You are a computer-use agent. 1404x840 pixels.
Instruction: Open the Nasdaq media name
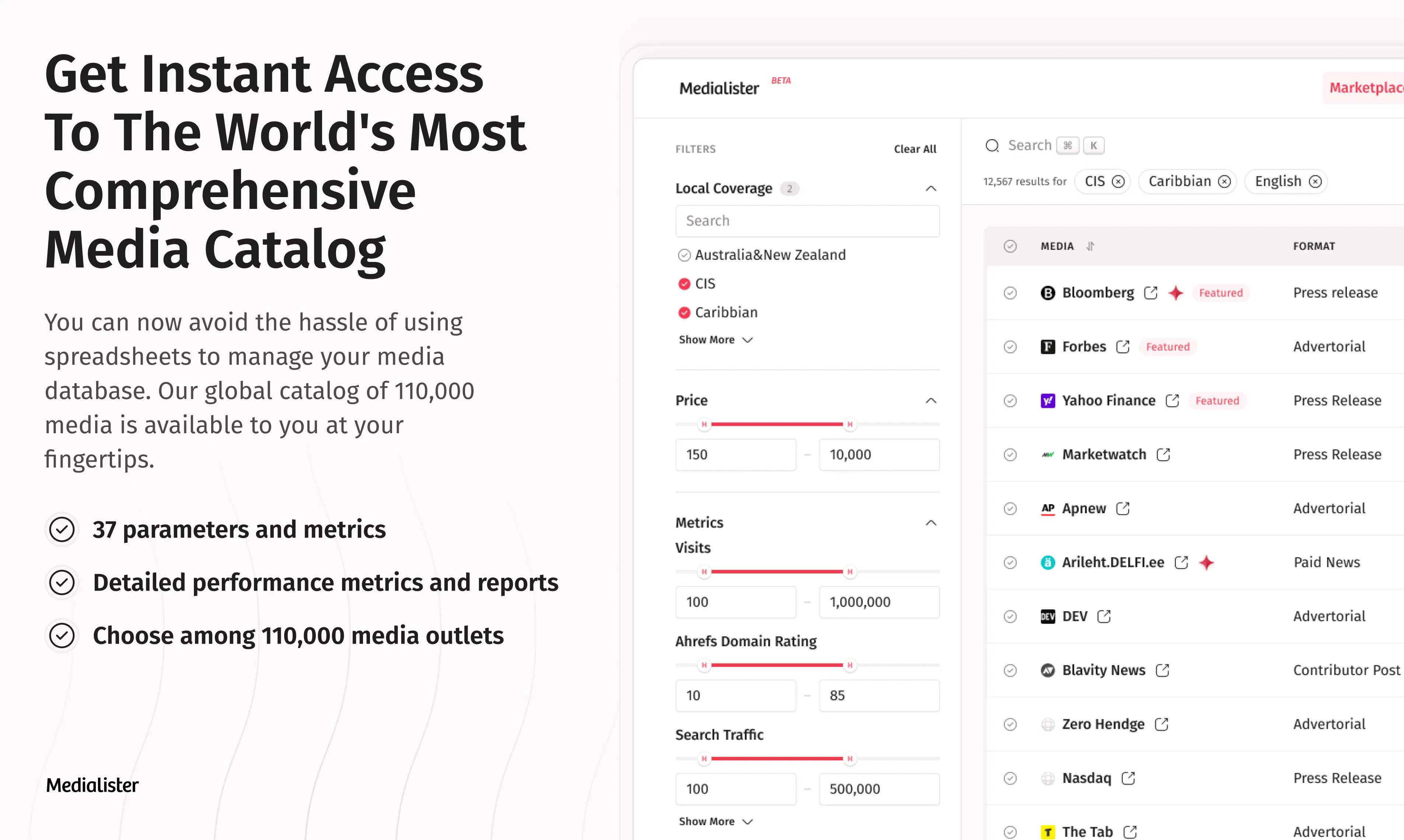click(1086, 778)
